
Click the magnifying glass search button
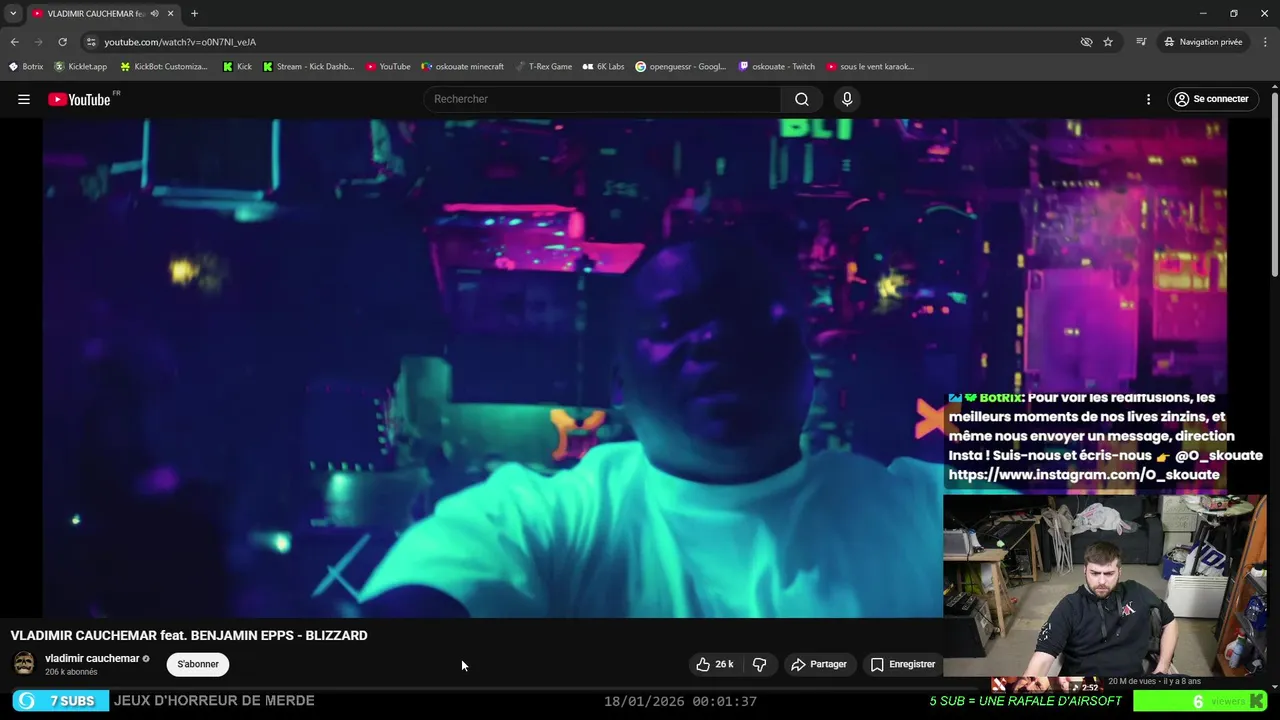pyautogui.click(x=802, y=99)
